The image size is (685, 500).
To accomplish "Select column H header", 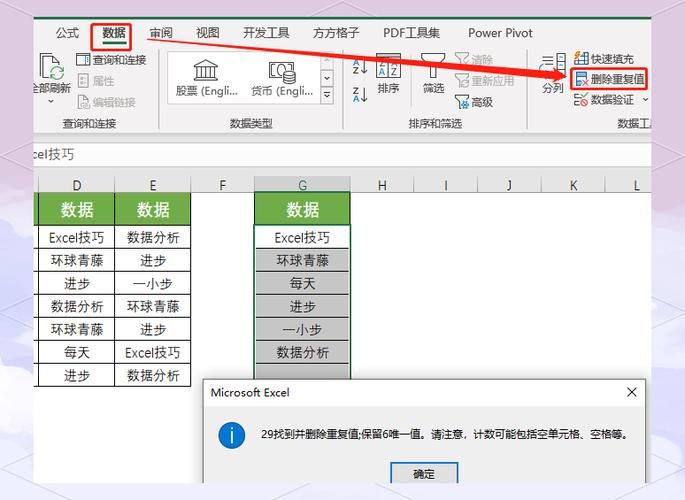I will [x=382, y=185].
